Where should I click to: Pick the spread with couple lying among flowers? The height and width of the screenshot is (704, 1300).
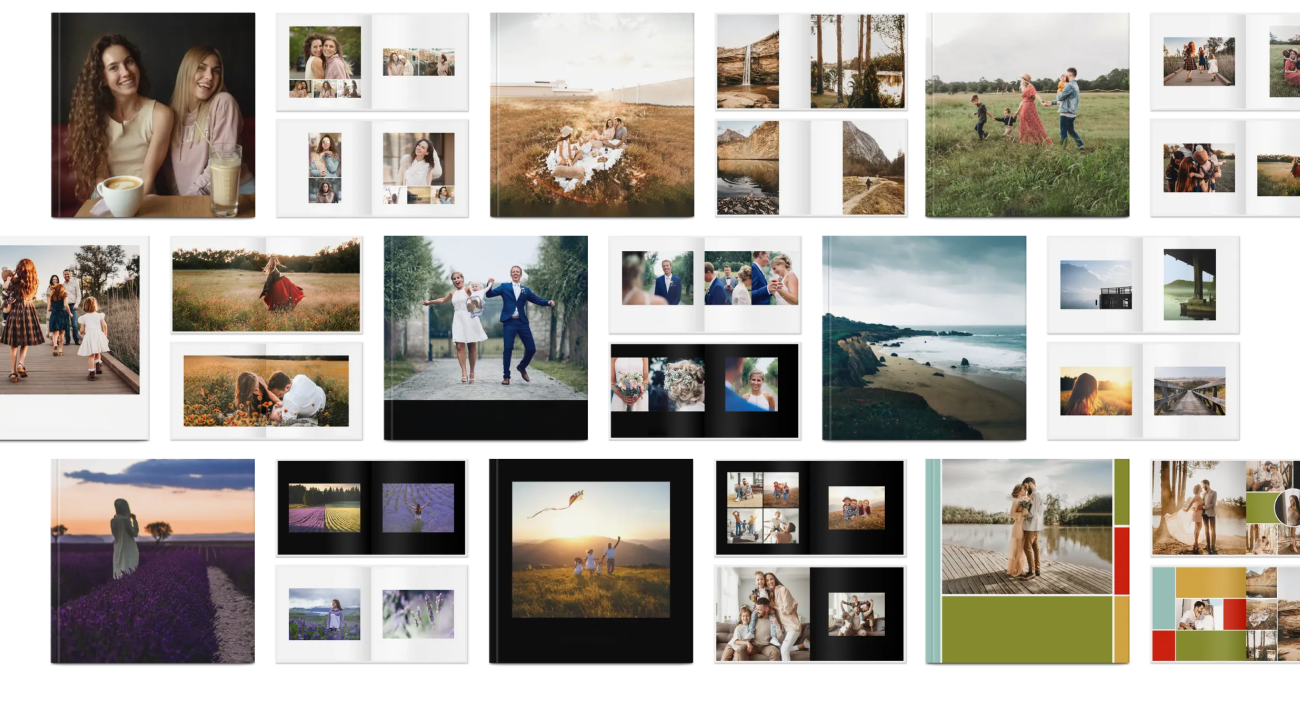pos(266,391)
